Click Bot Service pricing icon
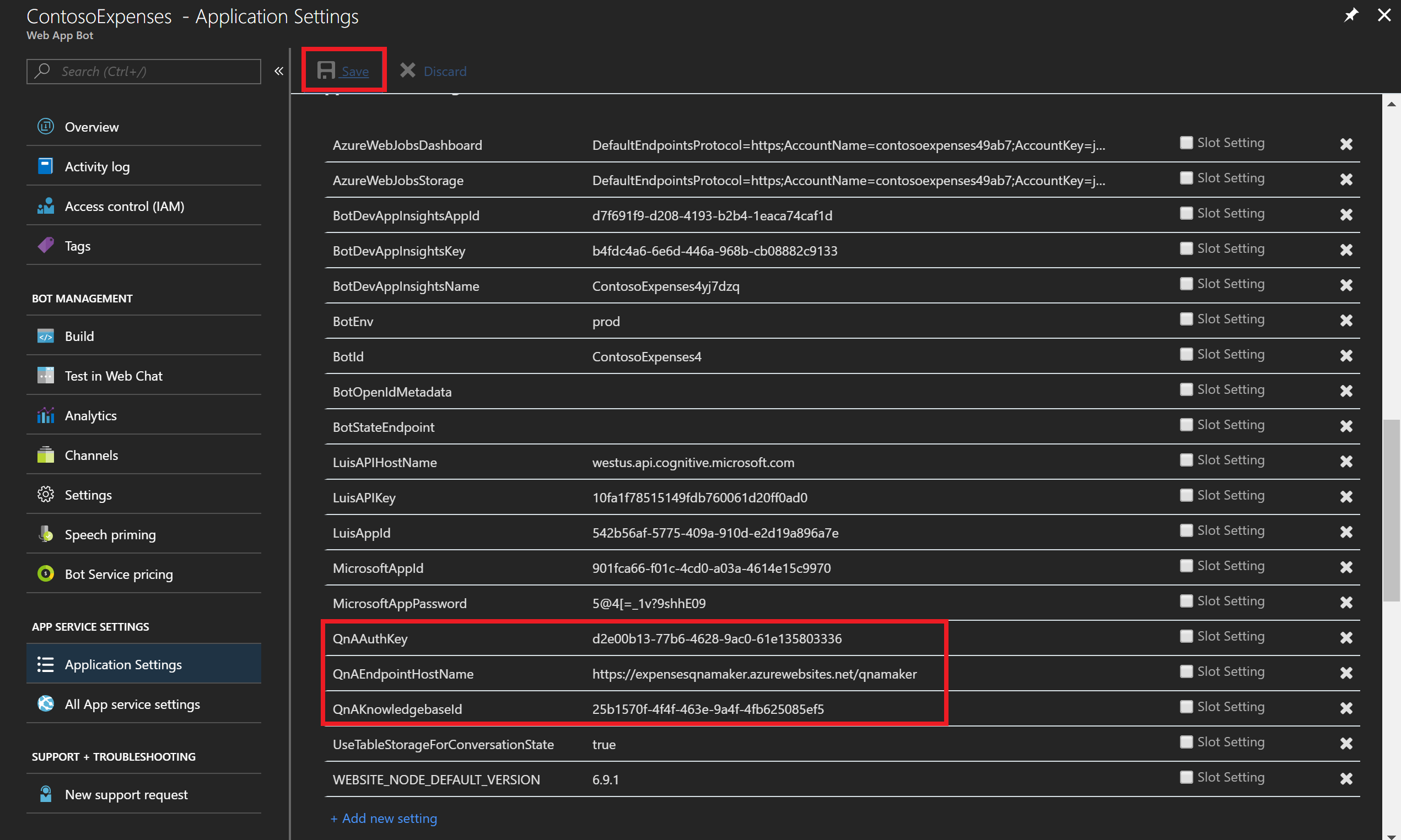 pyautogui.click(x=47, y=574)
